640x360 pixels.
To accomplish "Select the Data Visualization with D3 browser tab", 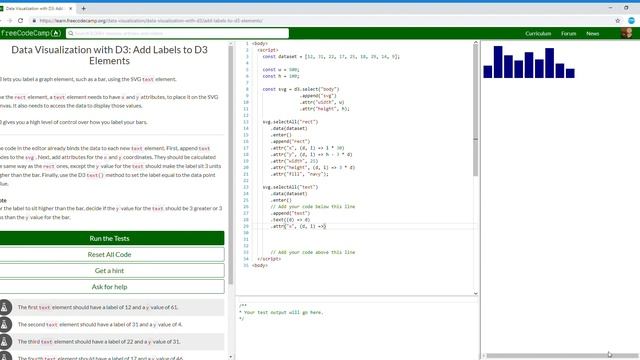I will click(36, 8).
